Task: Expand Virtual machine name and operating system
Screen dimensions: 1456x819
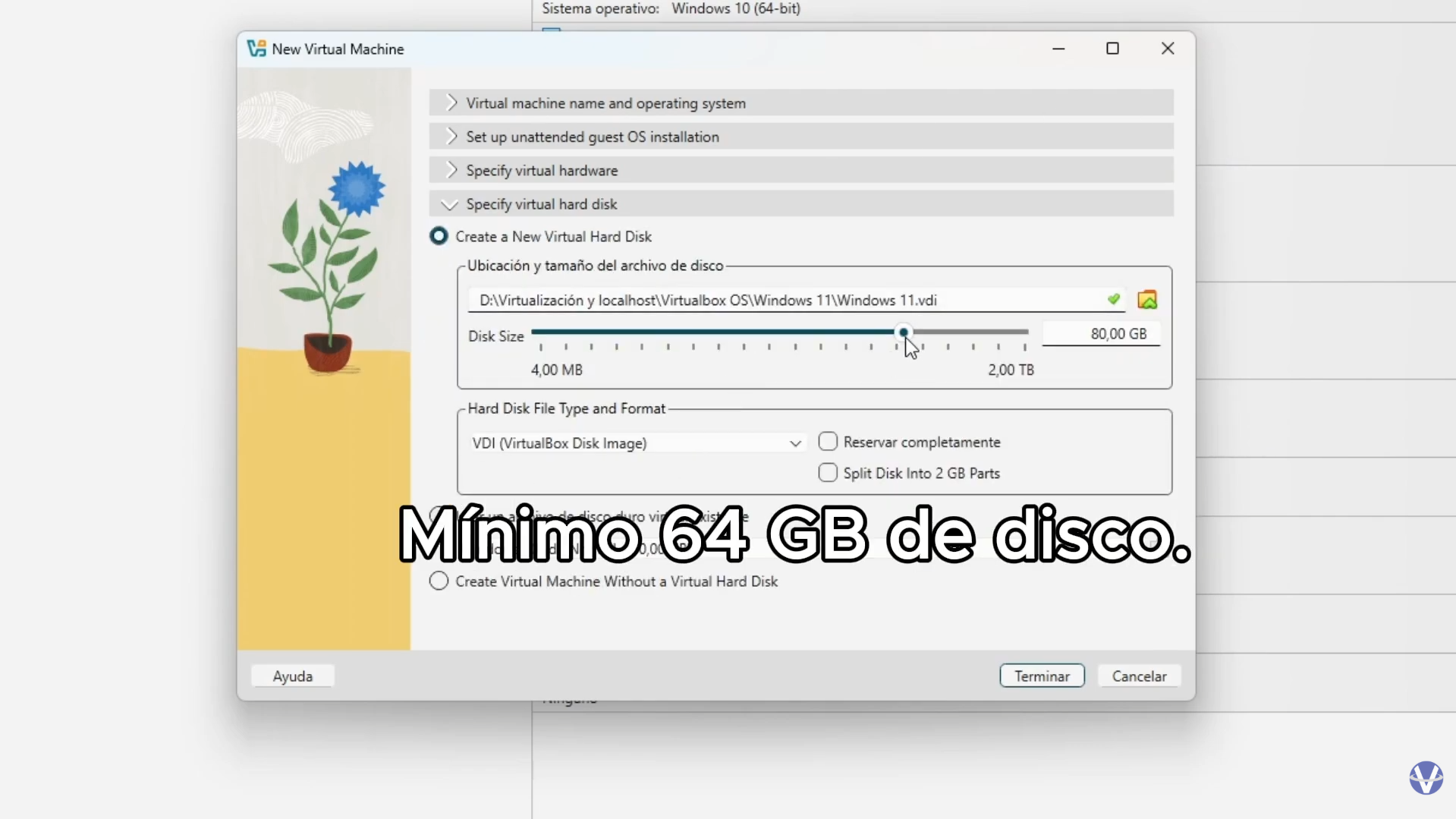Action: point(605,103)
